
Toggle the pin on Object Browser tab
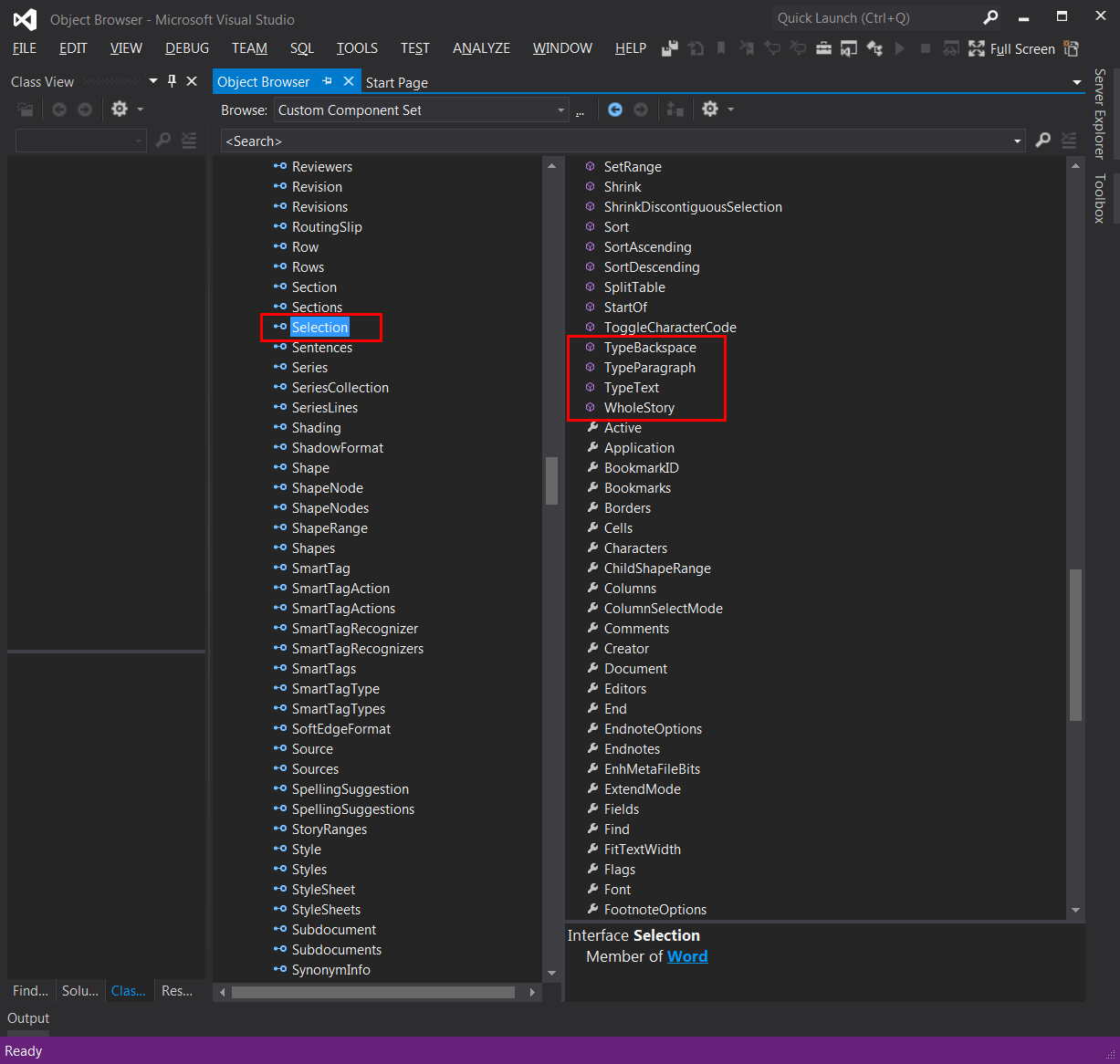(328, 81)
